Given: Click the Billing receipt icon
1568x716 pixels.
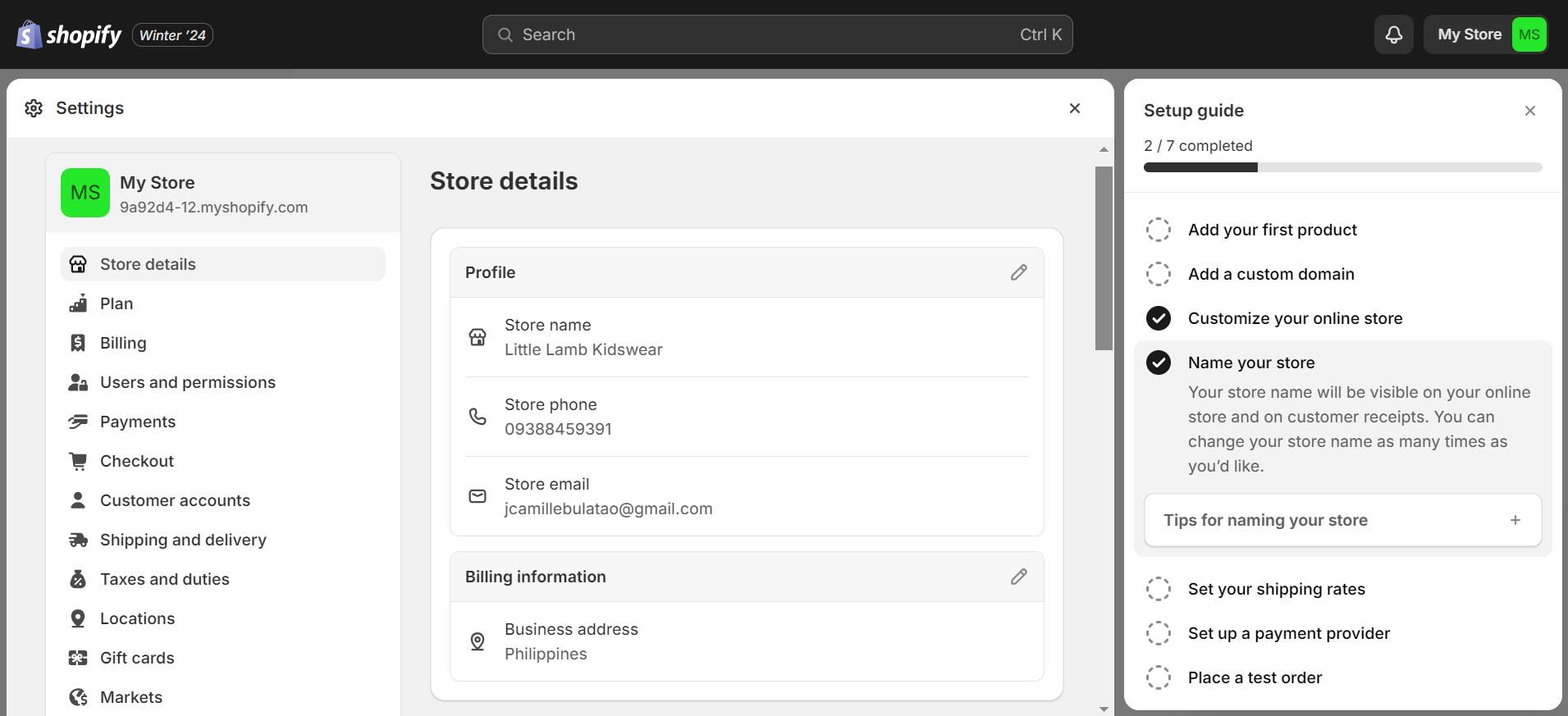Looking at the screenshot, I should 78,343.
